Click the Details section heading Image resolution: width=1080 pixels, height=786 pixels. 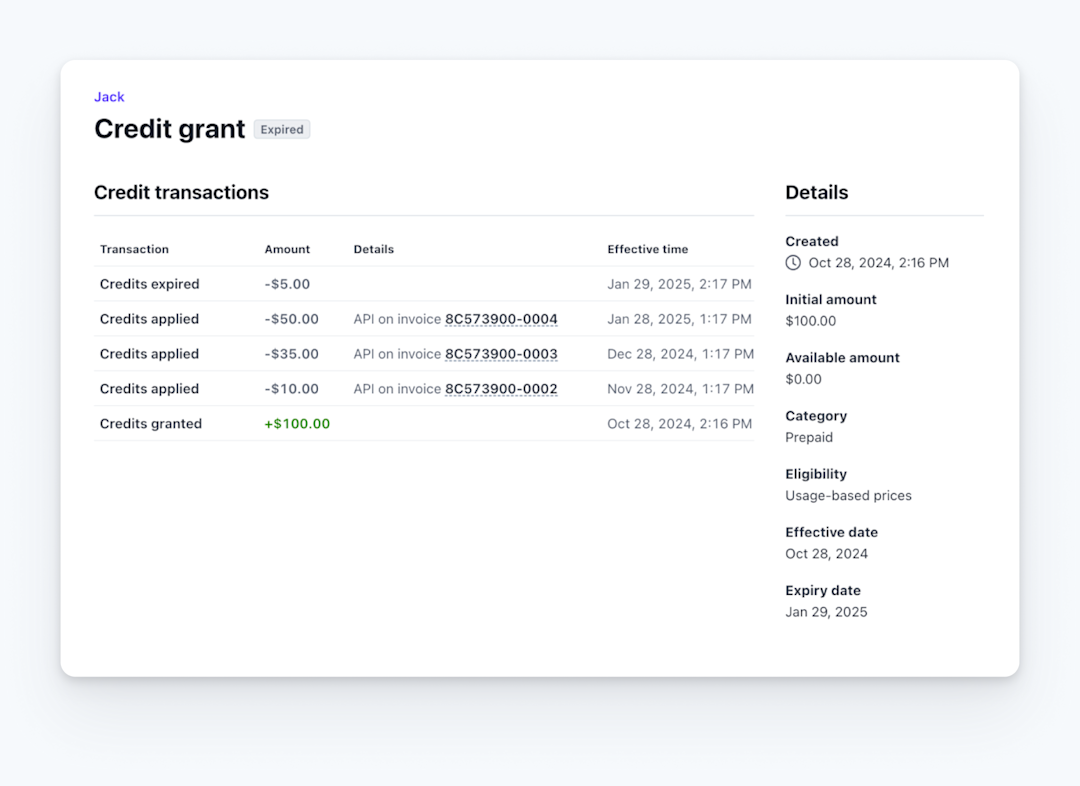coord(816,192)
